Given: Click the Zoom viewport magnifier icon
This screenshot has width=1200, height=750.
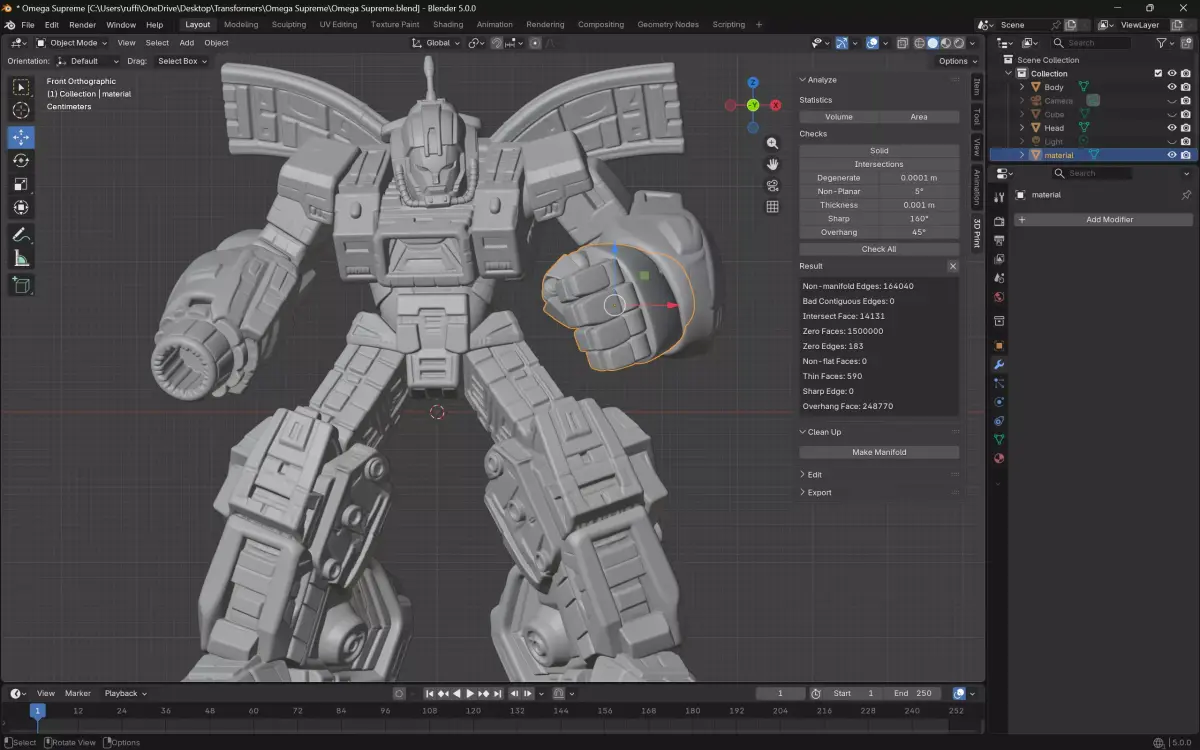Looking at the screenshot, I should [772, 143].
